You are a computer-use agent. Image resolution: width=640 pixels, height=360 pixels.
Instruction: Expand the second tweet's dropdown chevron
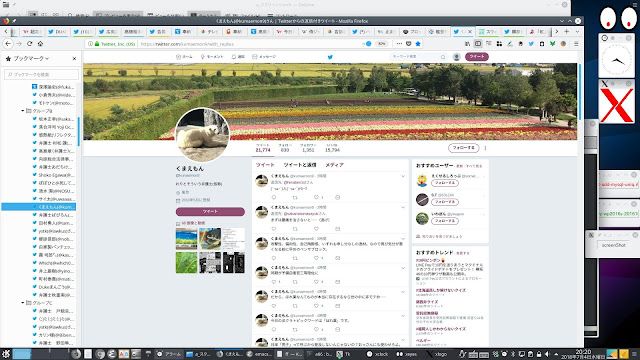click(403, 208)
